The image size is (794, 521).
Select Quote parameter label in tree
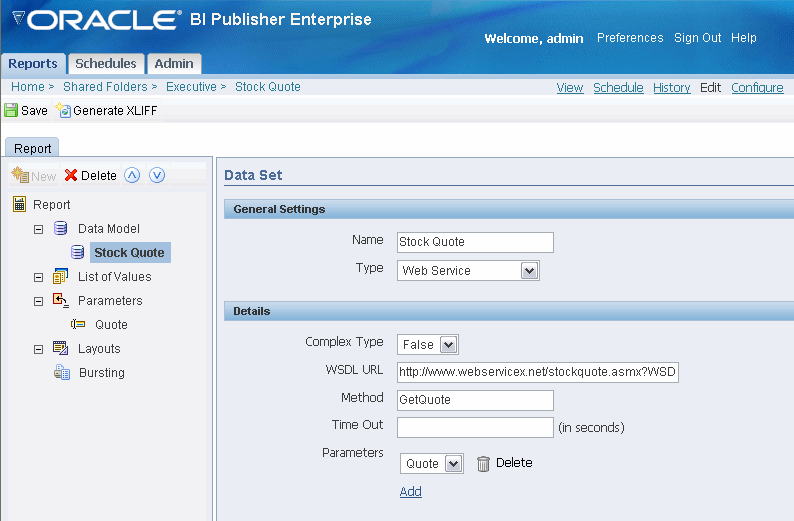point(111,325)
